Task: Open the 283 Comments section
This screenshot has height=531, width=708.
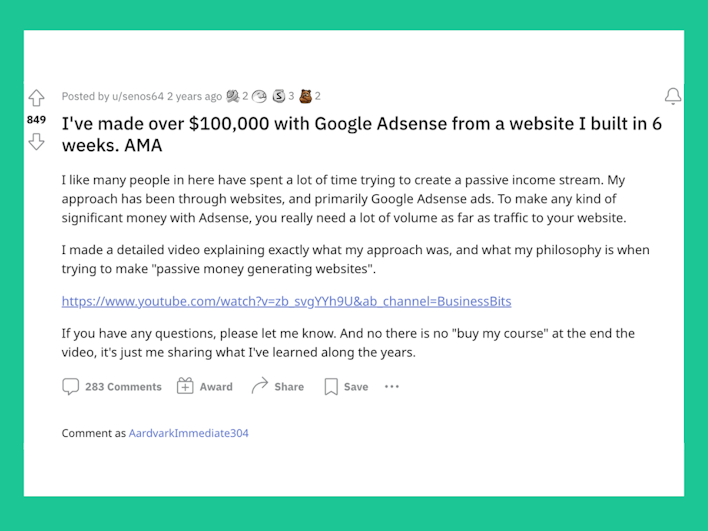Action: tap(112, 387)
